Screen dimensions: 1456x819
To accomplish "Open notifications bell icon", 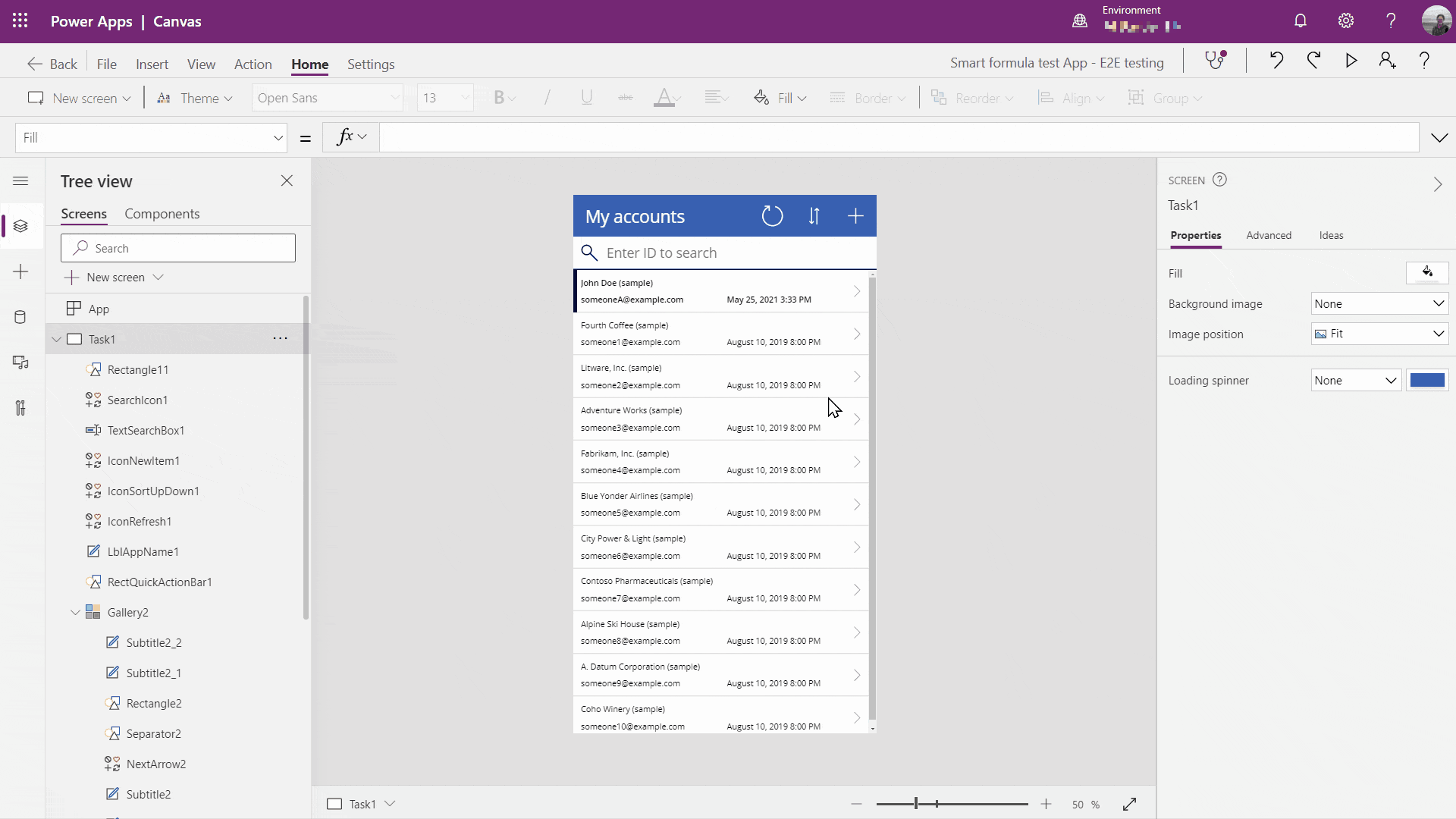I will [1301, 21].
